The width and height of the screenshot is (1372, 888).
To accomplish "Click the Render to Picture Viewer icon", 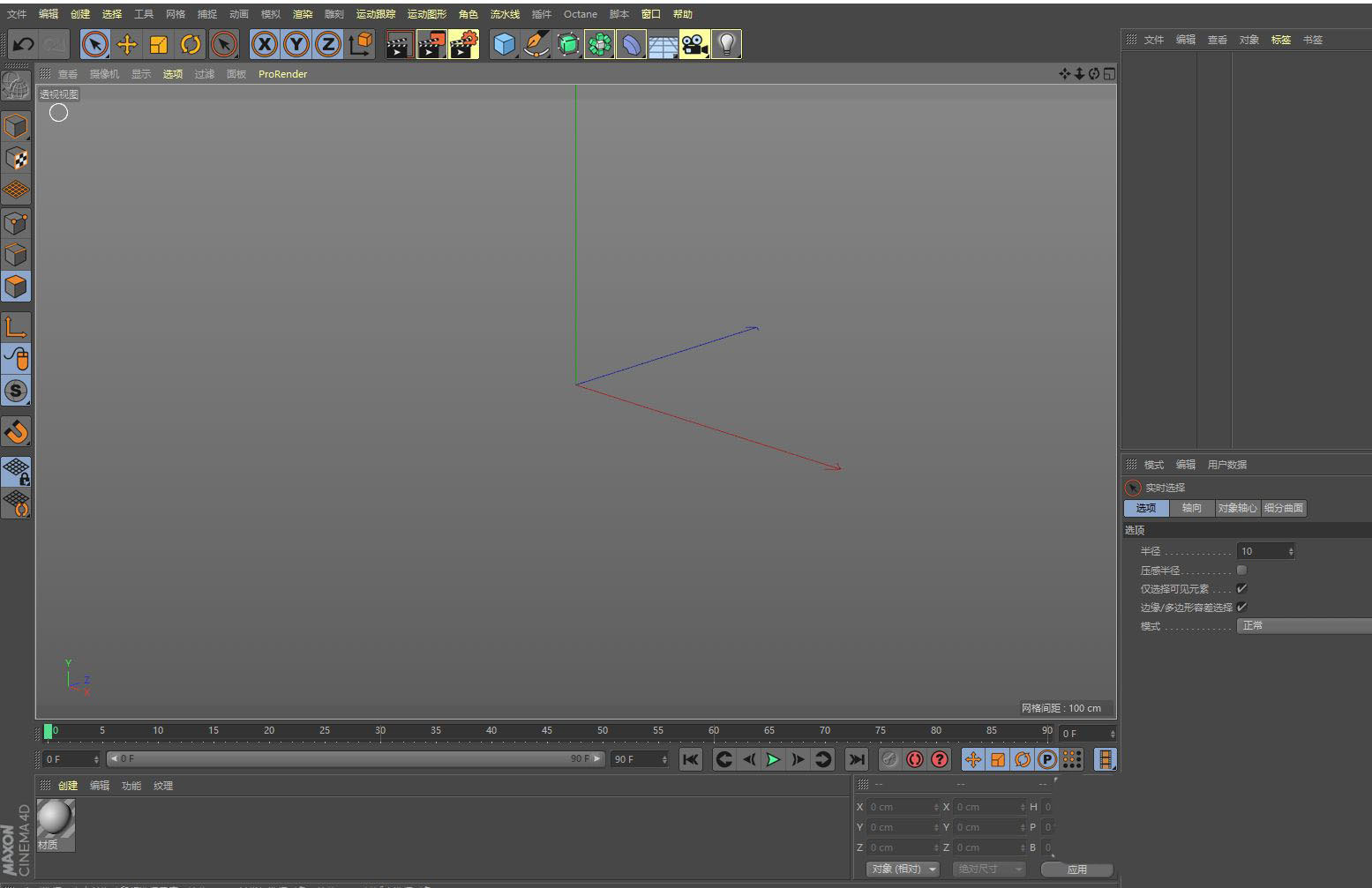I will pos(431,44).
